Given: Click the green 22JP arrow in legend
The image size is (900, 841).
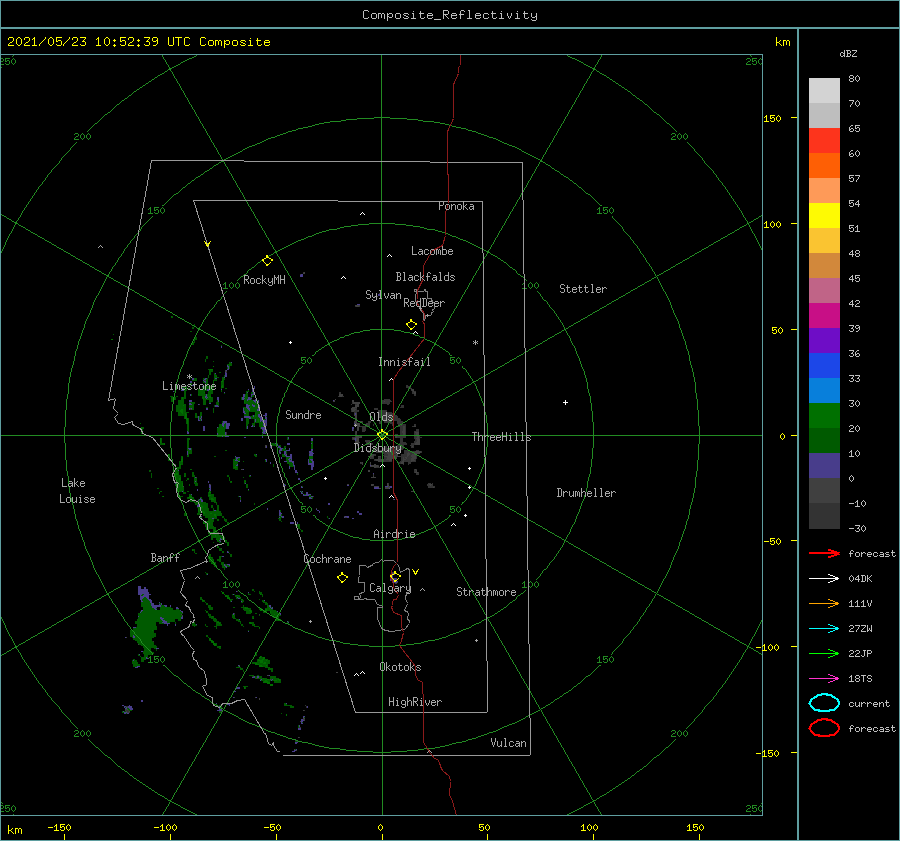Looking at the screenshot, I should pos(824,653).
